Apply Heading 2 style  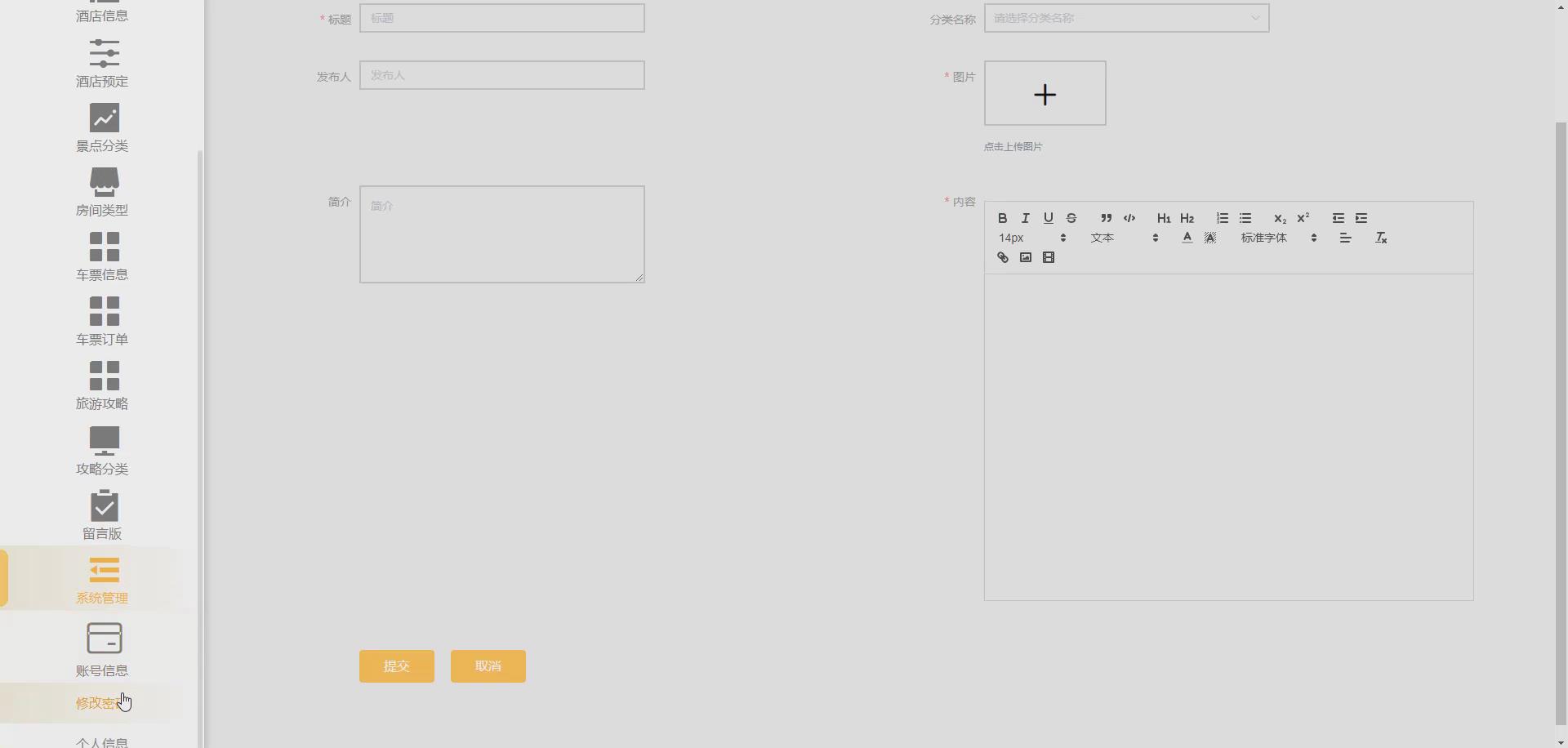coord(1187,218)
